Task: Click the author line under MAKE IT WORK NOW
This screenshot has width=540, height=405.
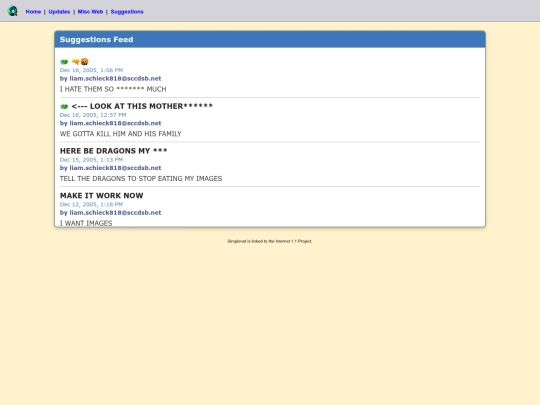Action: click(111, 213)
